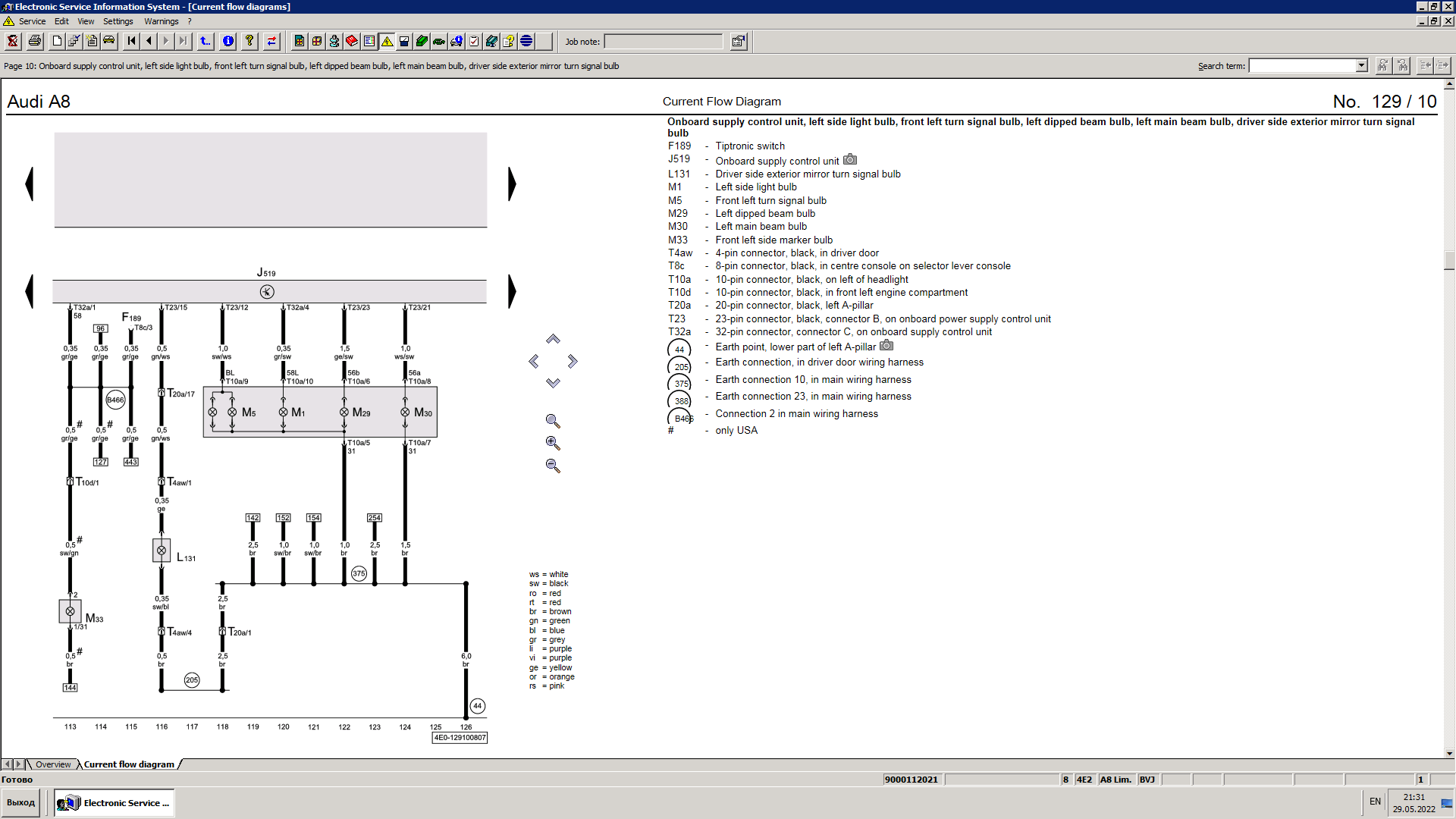Open the Warnings menu

click(x=161, y=21)
